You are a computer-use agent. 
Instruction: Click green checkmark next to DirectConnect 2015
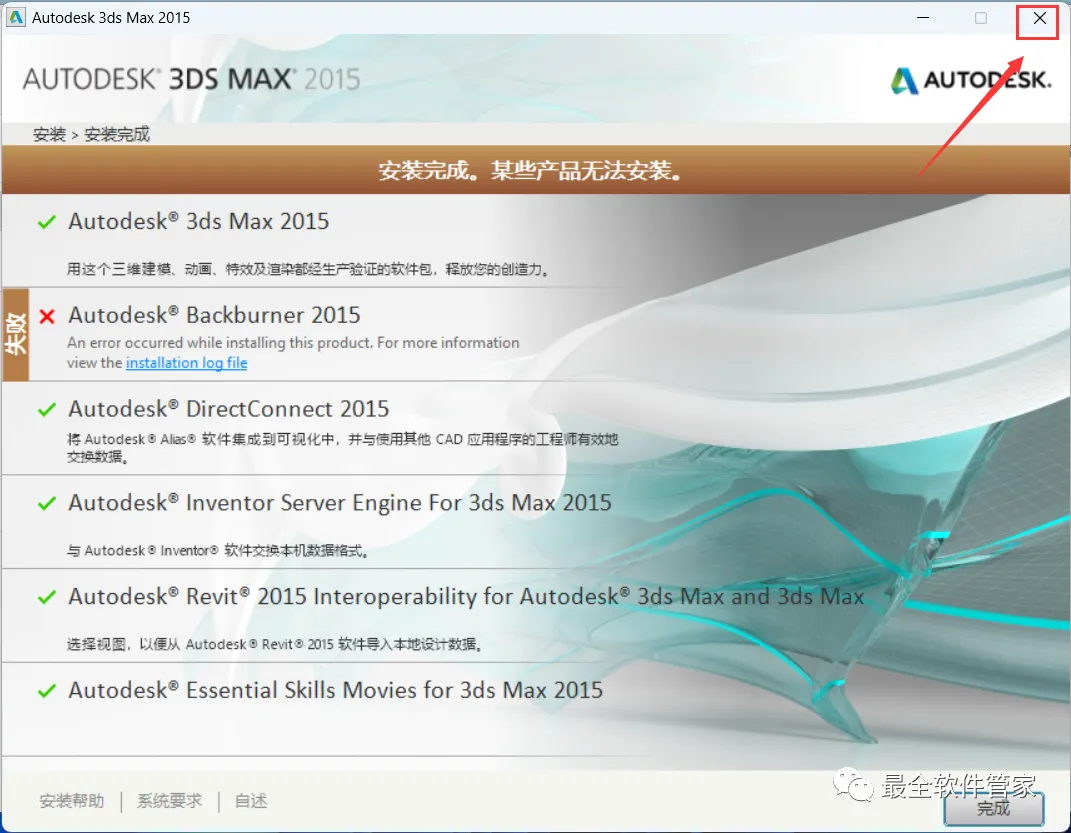coord(46,410)
